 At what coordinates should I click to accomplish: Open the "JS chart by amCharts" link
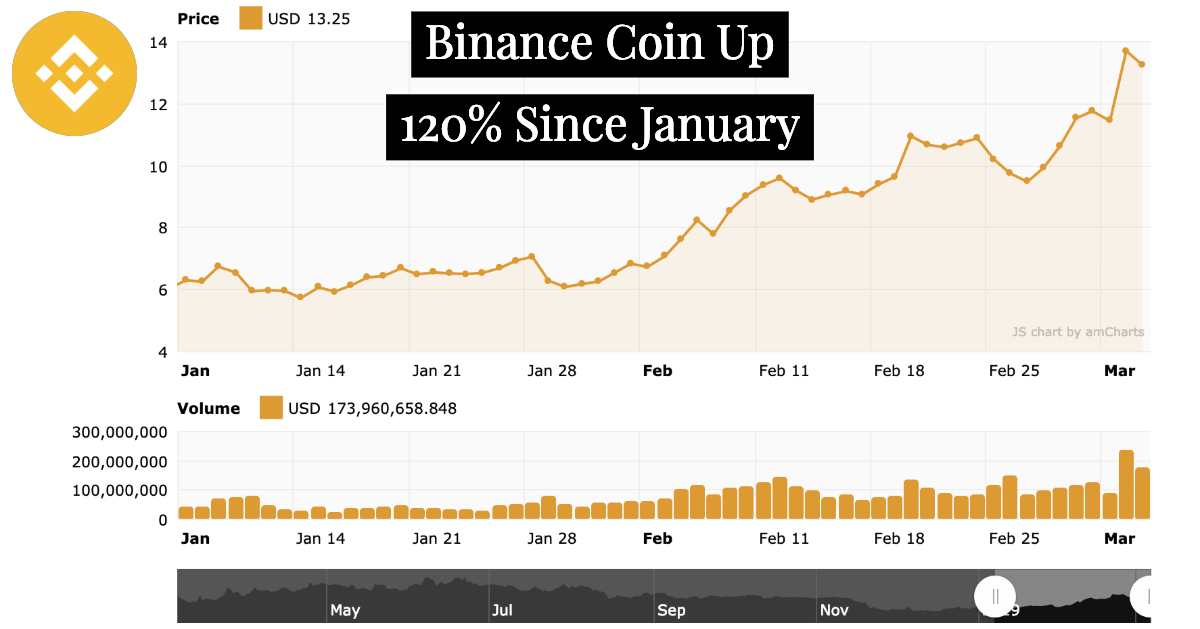(x=1077, y=332)
